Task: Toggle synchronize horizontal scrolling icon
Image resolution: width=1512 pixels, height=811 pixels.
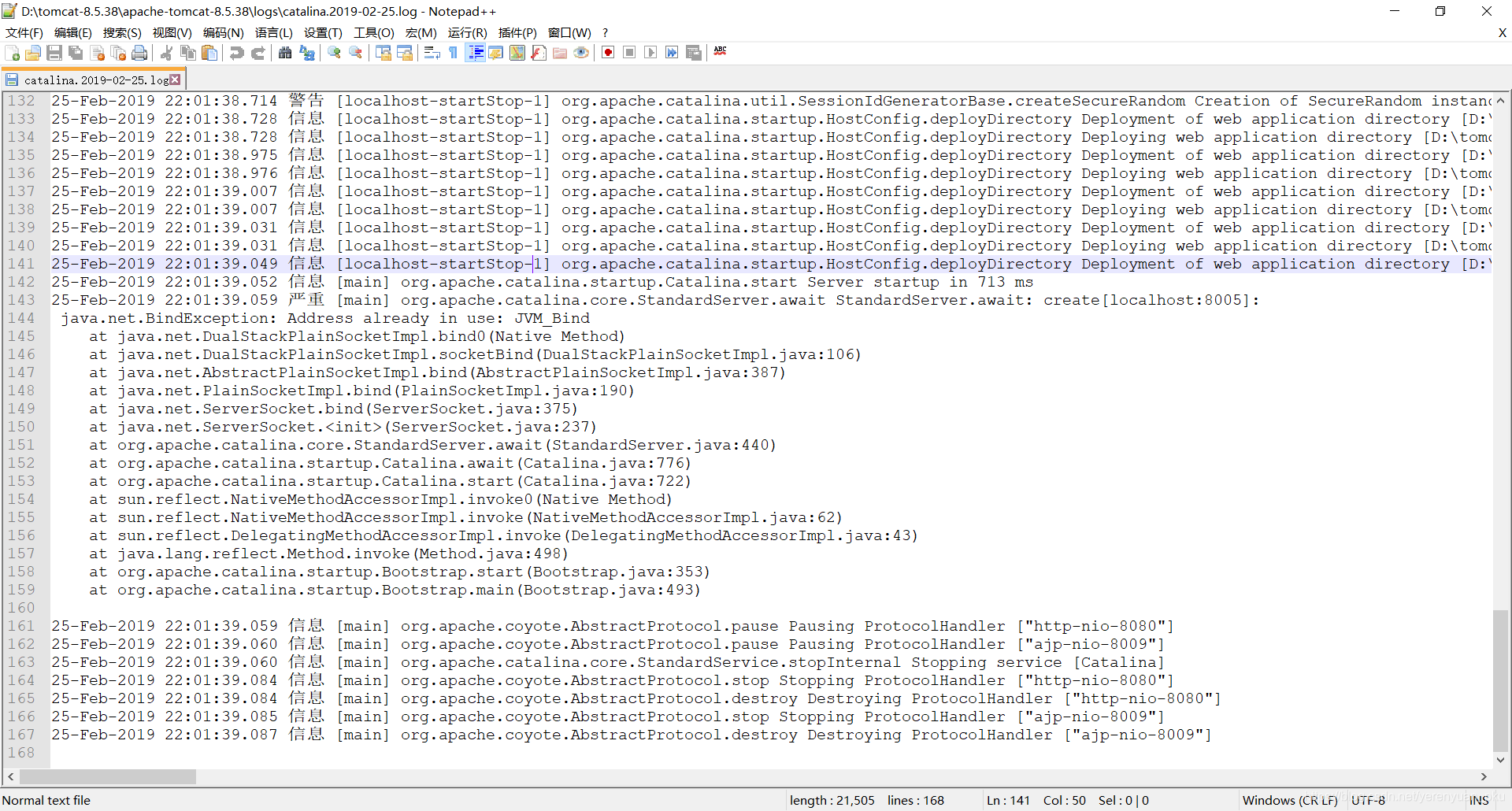Action: 405,53
